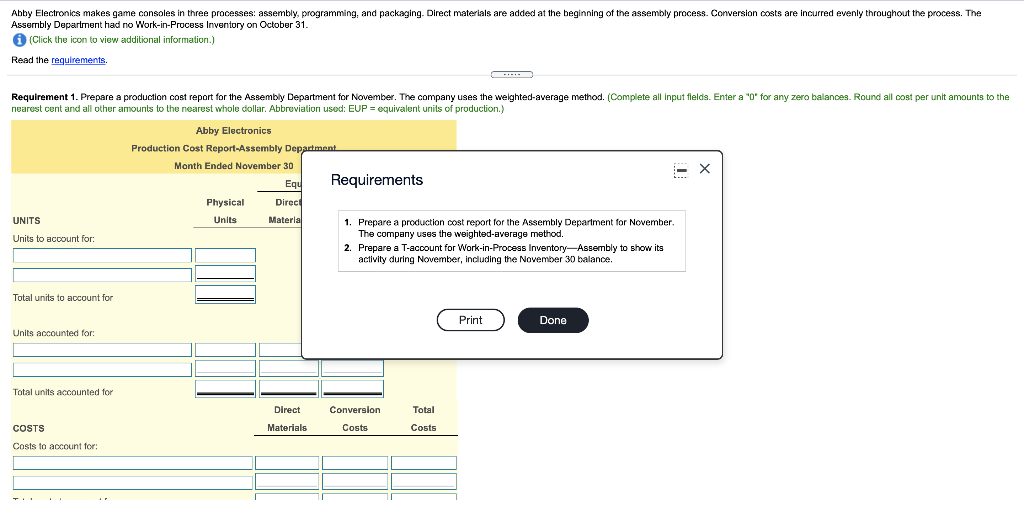Select Physical Units field for Total units accounted for

click(x=225, y=389)
